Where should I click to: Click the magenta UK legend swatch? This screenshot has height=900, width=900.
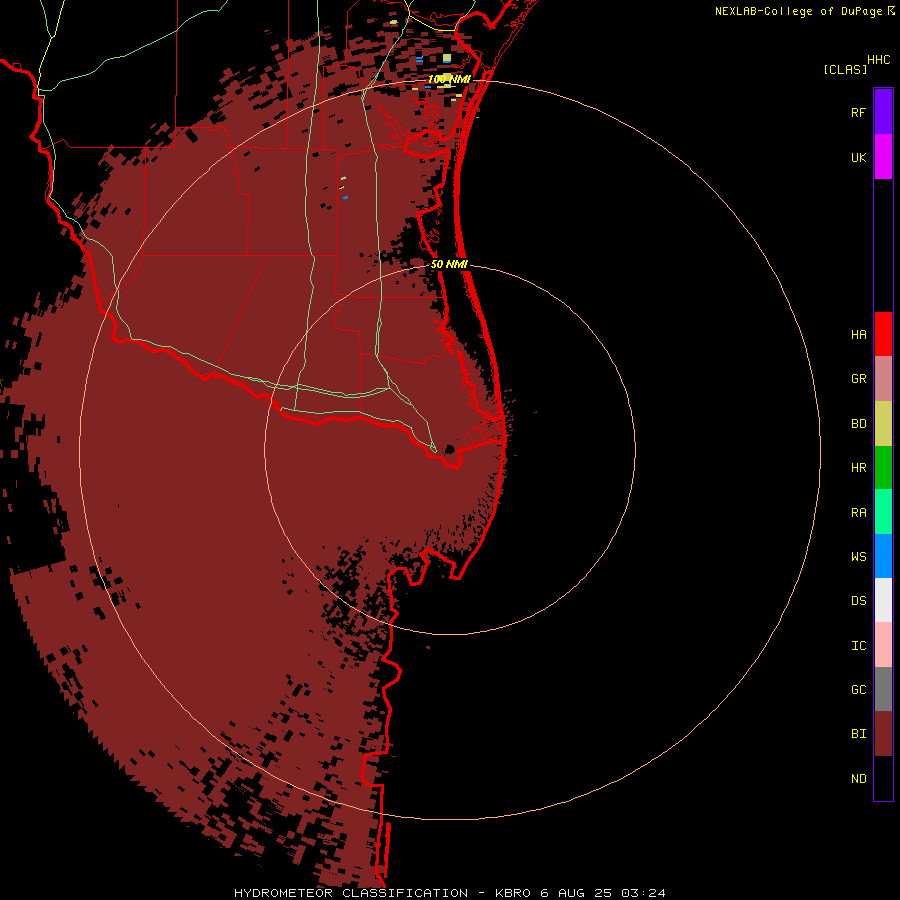(883, 157)
